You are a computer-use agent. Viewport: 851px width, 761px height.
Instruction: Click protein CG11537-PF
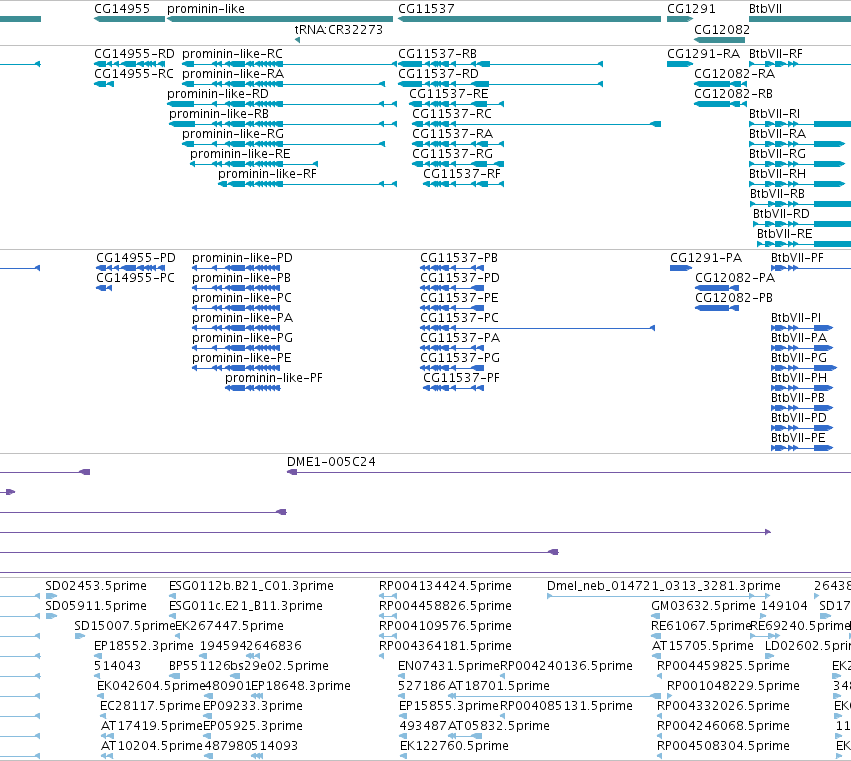461,379
